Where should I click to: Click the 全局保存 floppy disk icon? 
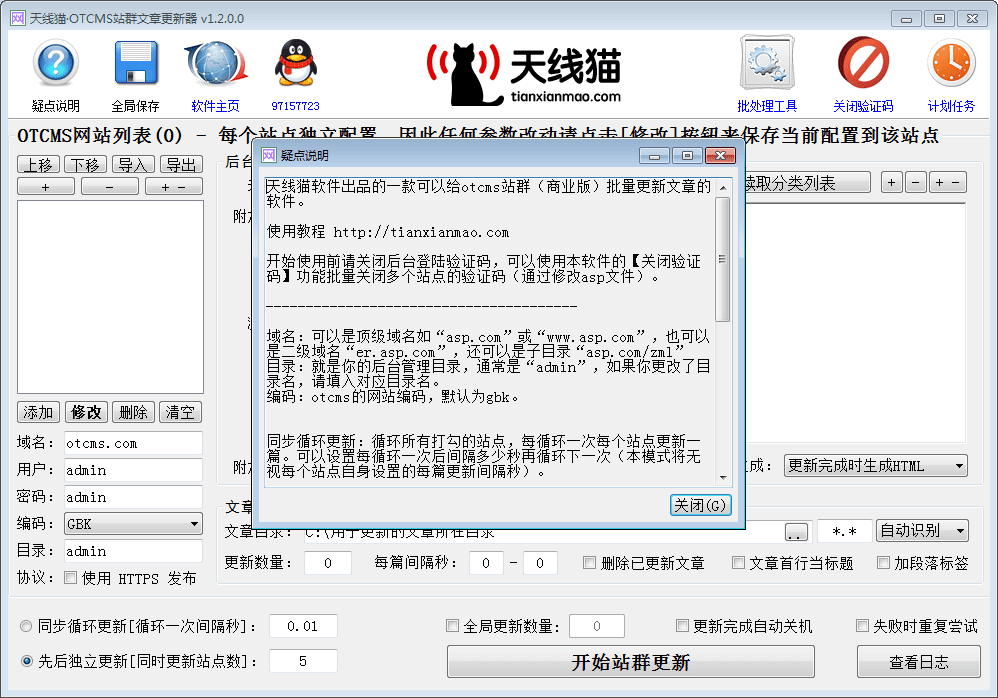tap(136, 62)
